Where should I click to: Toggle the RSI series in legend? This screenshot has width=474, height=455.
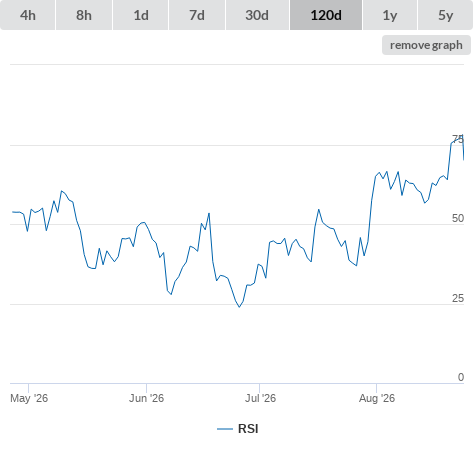pyautogui.click(x=248, y=429)
